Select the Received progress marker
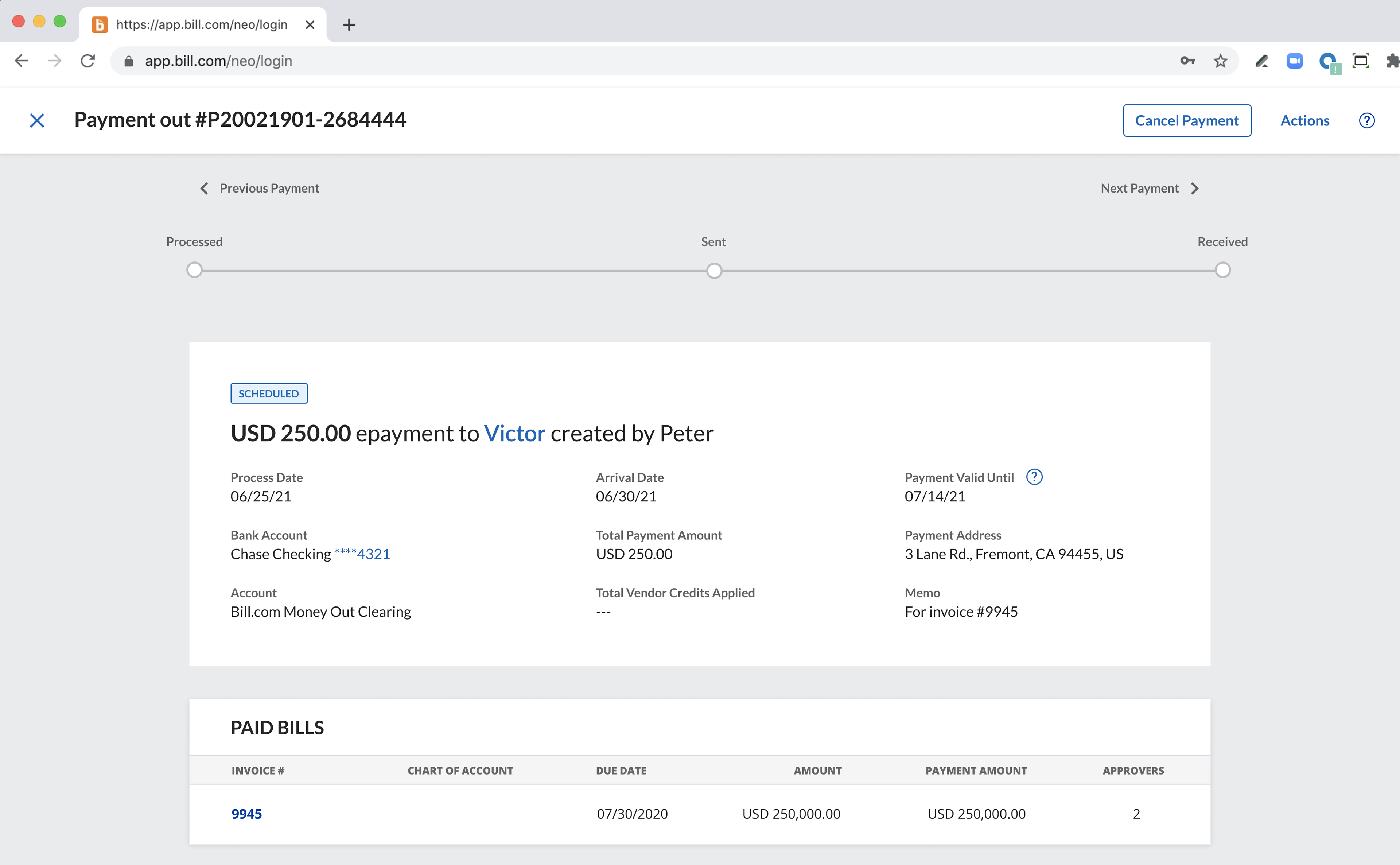 [1223, 270]
